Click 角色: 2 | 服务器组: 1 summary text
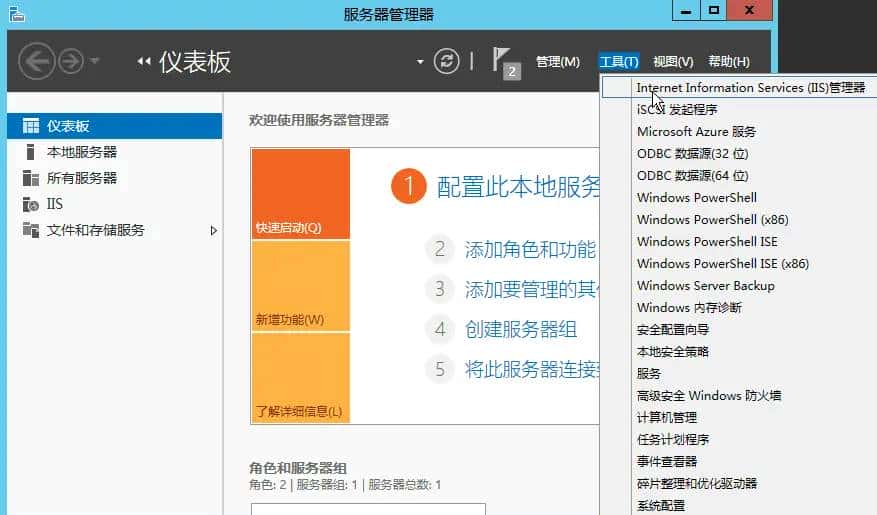This screenshot has width=877, height=515. [345, 485]
